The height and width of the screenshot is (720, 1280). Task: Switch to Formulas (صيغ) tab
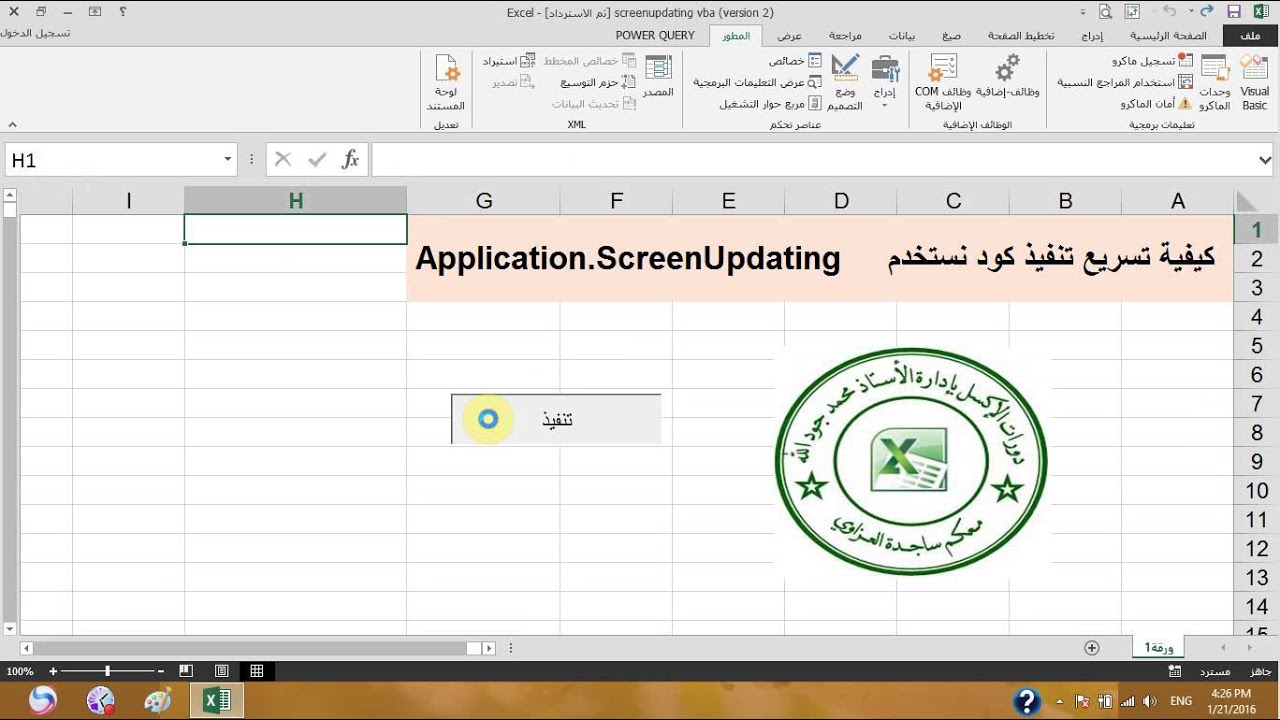coord(951,36)
